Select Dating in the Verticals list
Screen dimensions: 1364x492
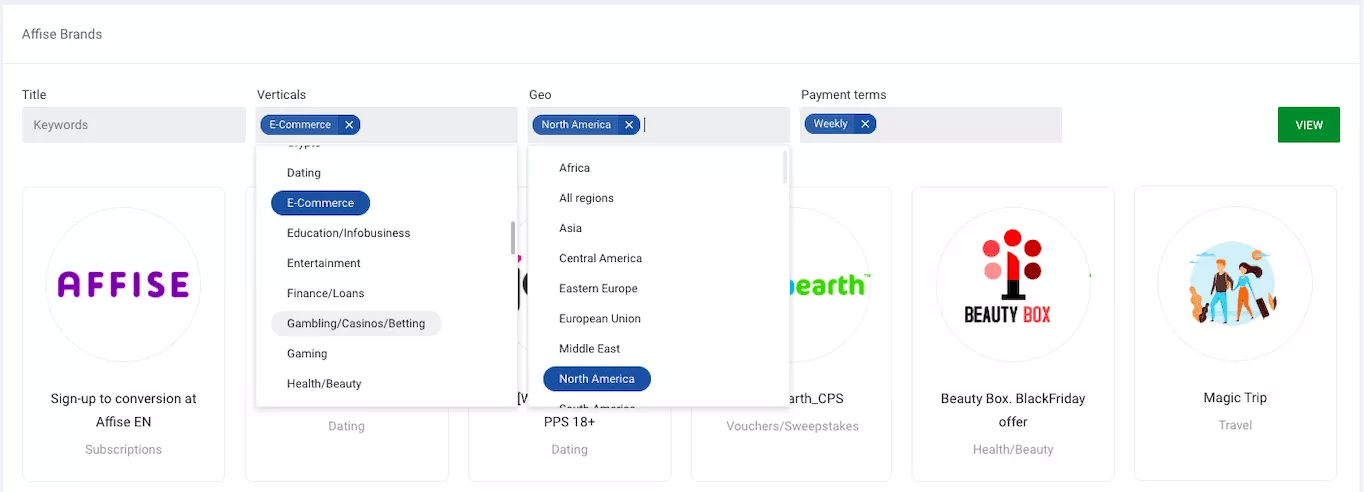point(304,173)
